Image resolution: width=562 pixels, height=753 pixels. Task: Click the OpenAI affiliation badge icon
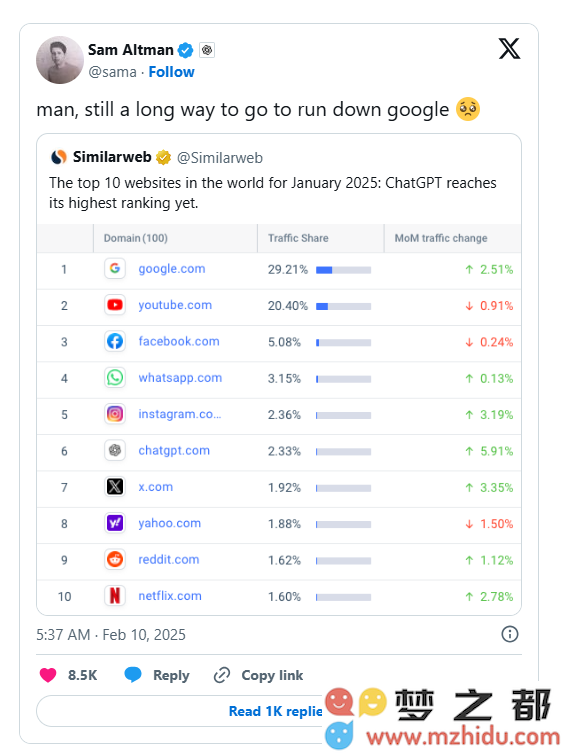tap(207, 50)
